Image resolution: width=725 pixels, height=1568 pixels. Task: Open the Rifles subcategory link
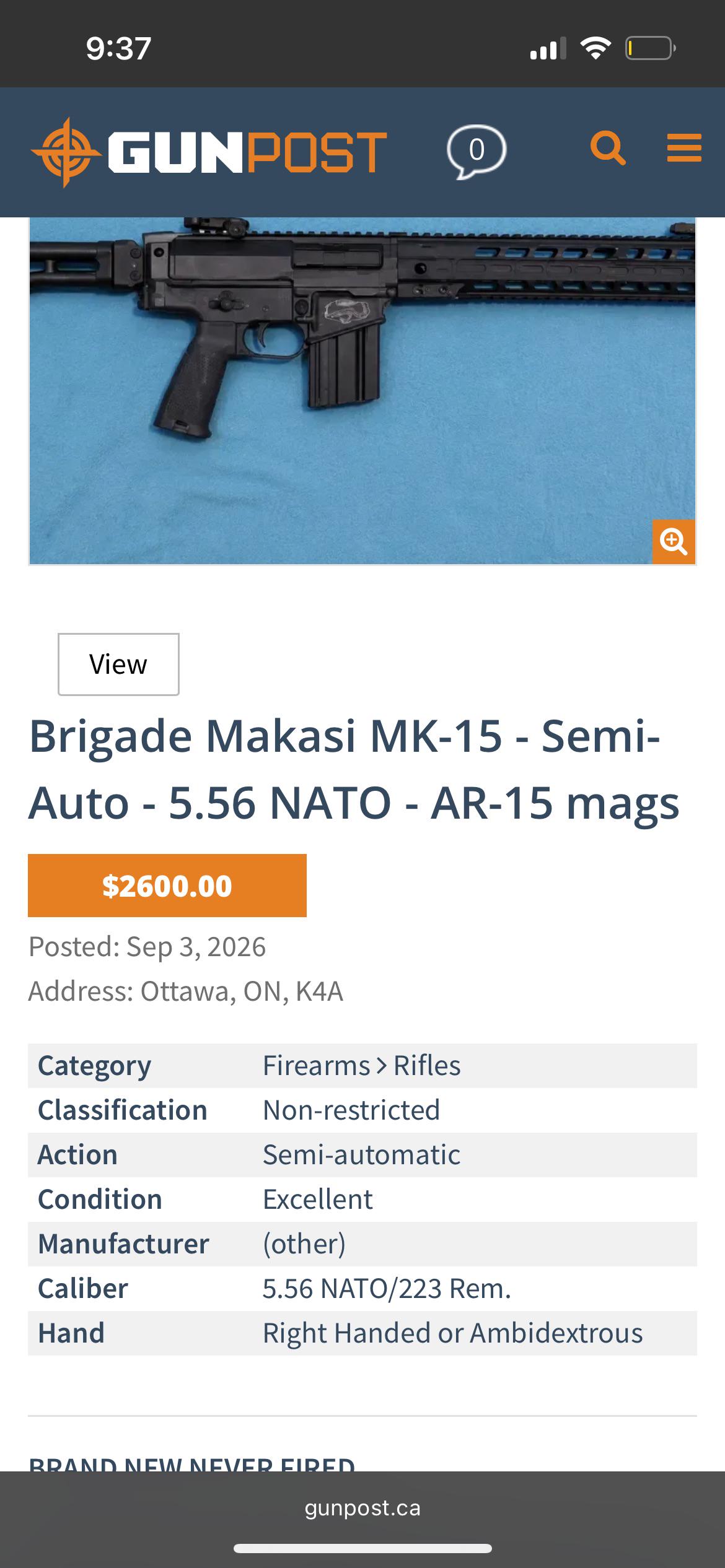point(427,1066)
